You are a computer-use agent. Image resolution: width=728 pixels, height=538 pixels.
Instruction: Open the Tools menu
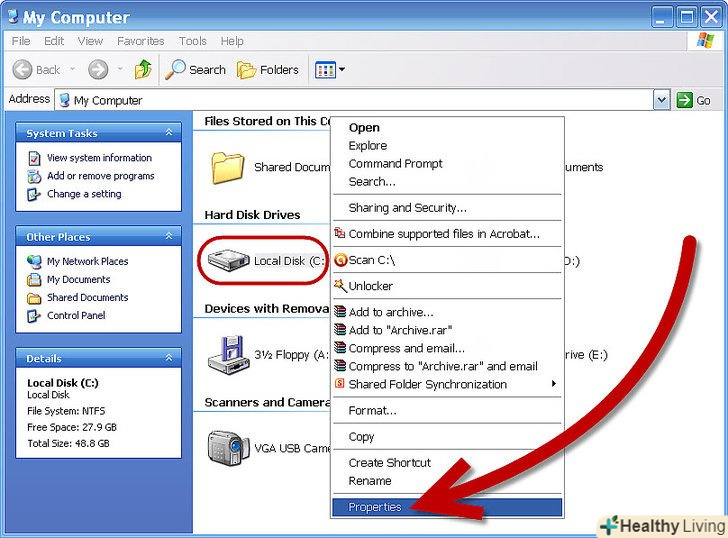(x=193, y=41)
